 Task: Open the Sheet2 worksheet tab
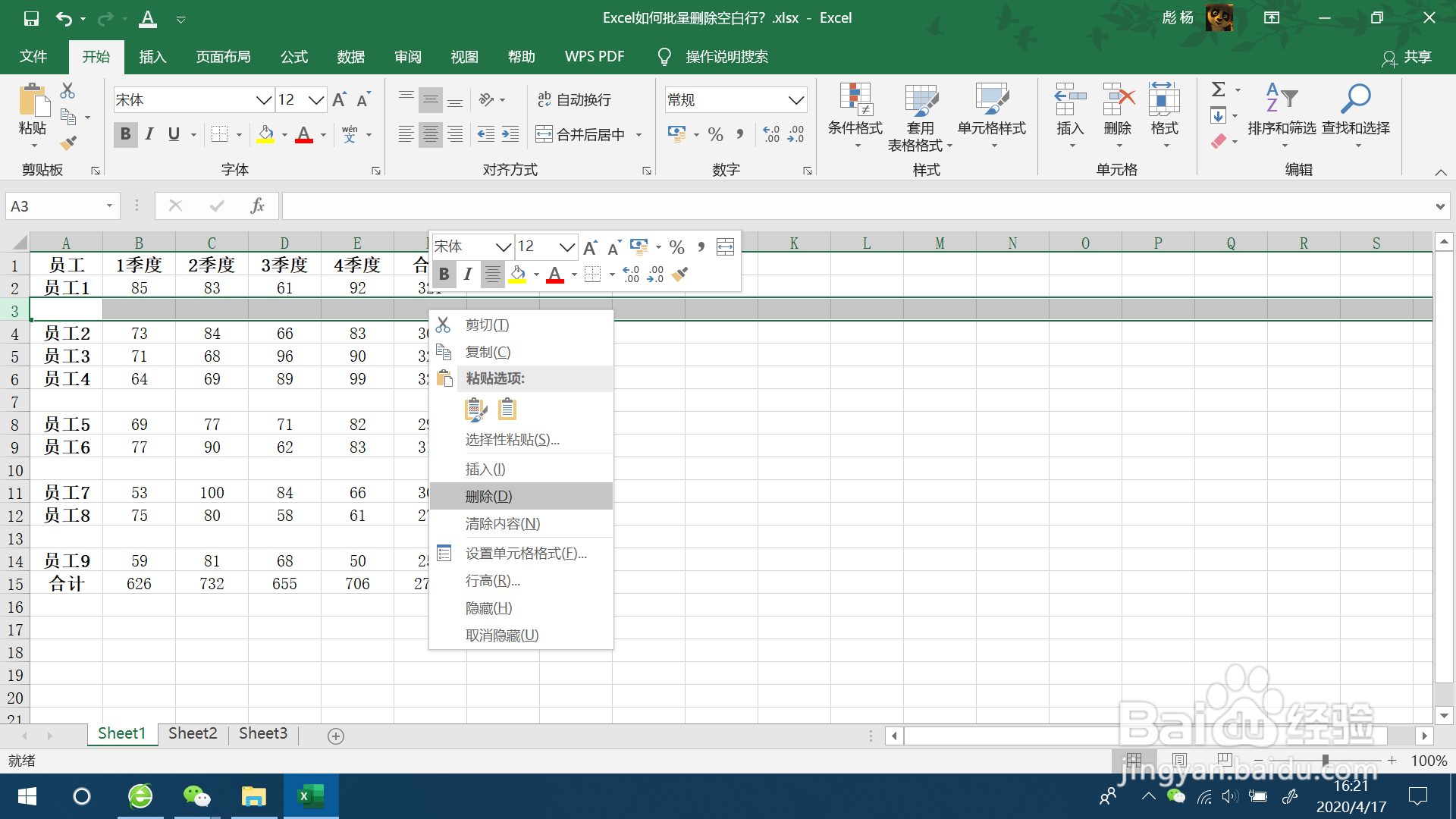193,733
